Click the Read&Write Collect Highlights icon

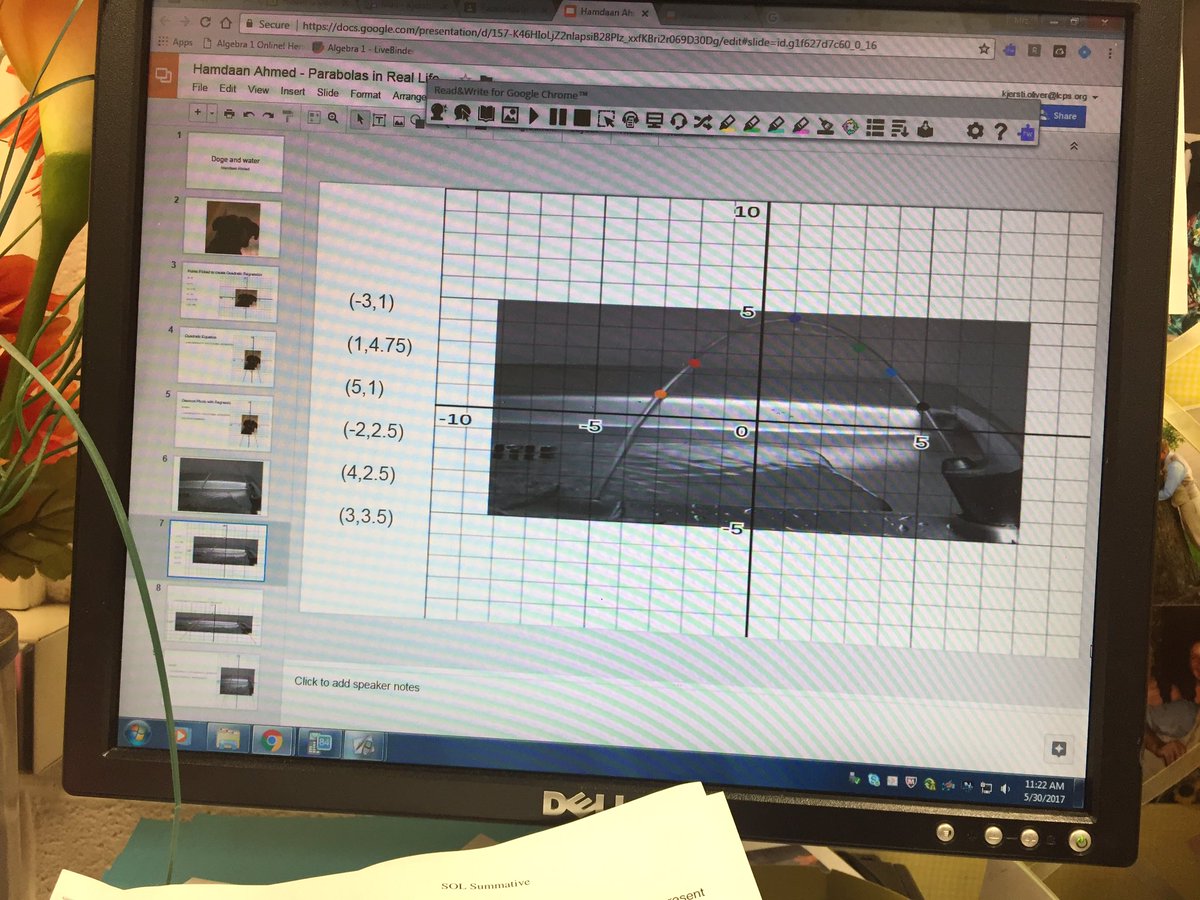[850, 126]
